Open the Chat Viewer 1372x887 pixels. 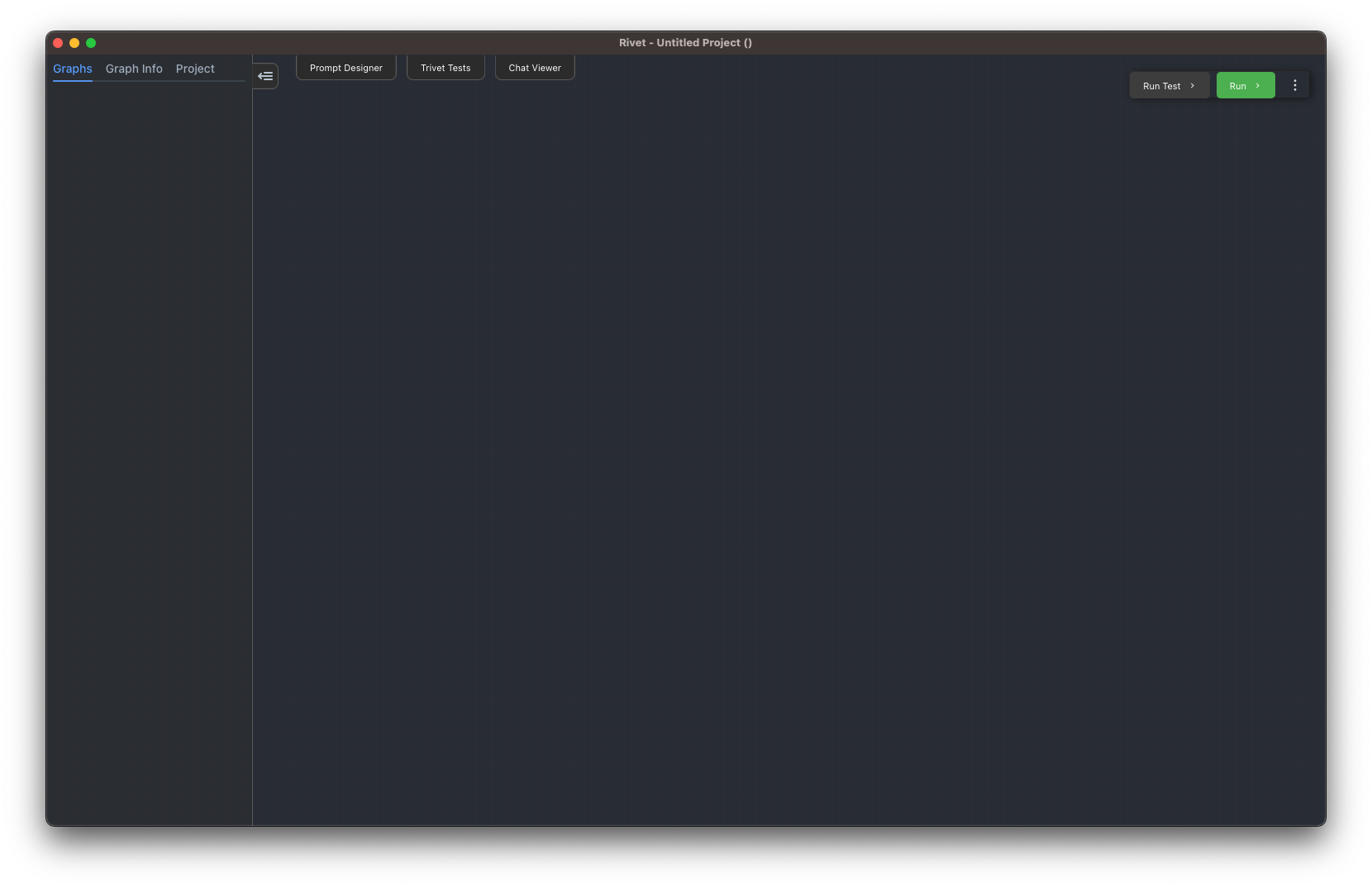point(535,68)
